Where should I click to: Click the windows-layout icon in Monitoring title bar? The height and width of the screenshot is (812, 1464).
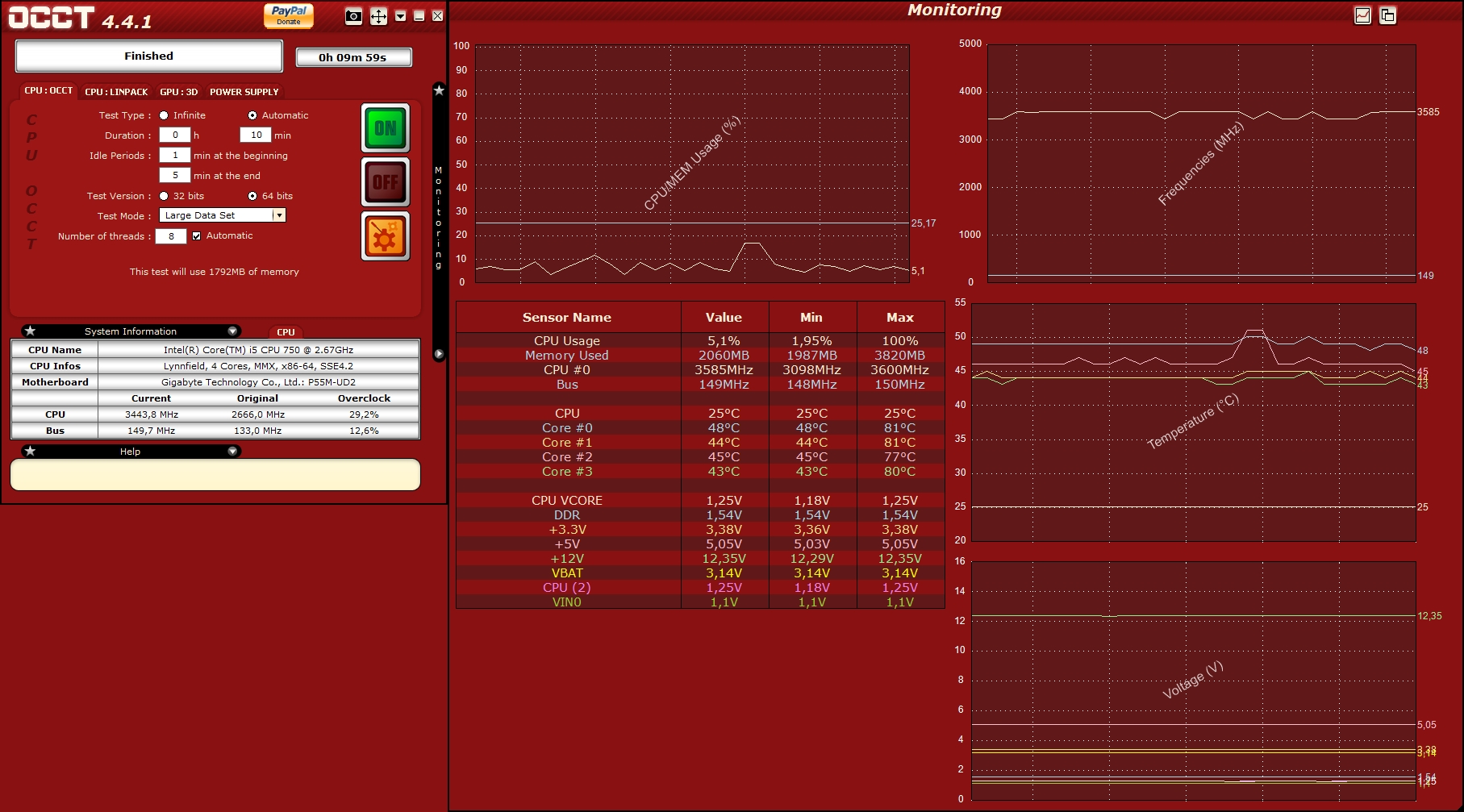pos(1387,15)
